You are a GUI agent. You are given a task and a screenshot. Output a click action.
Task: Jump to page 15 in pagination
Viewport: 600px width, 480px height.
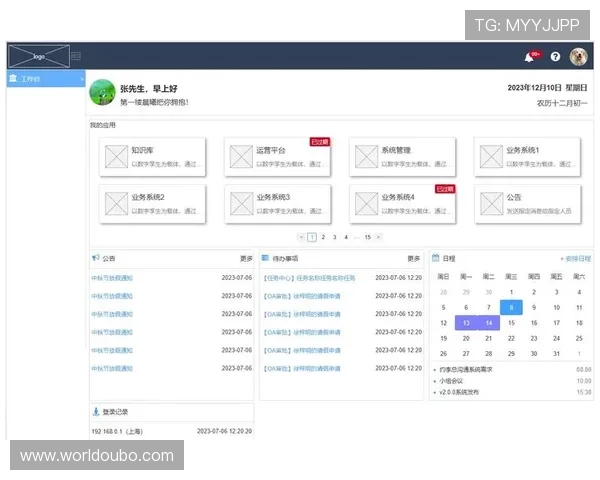click(x=368, y=237)
